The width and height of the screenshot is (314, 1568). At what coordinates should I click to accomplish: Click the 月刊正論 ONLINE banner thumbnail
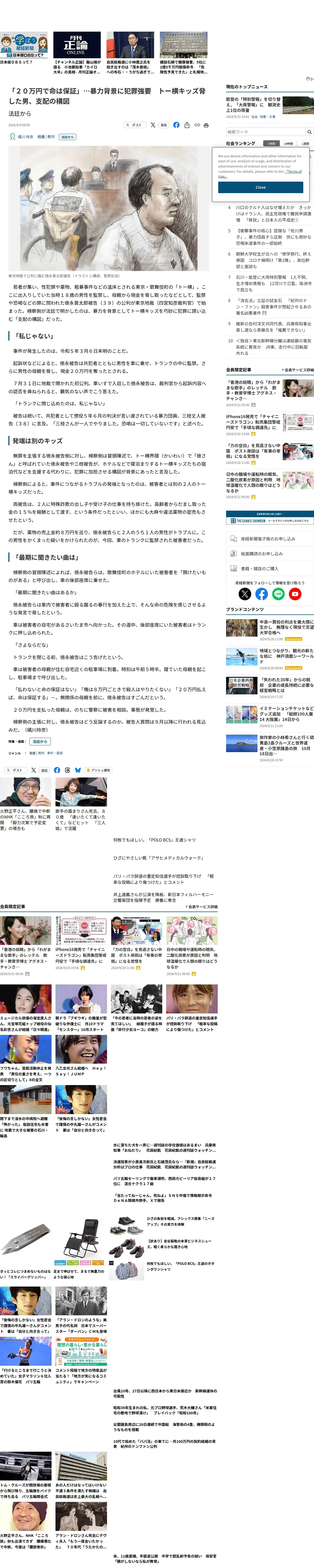point(77,45)
